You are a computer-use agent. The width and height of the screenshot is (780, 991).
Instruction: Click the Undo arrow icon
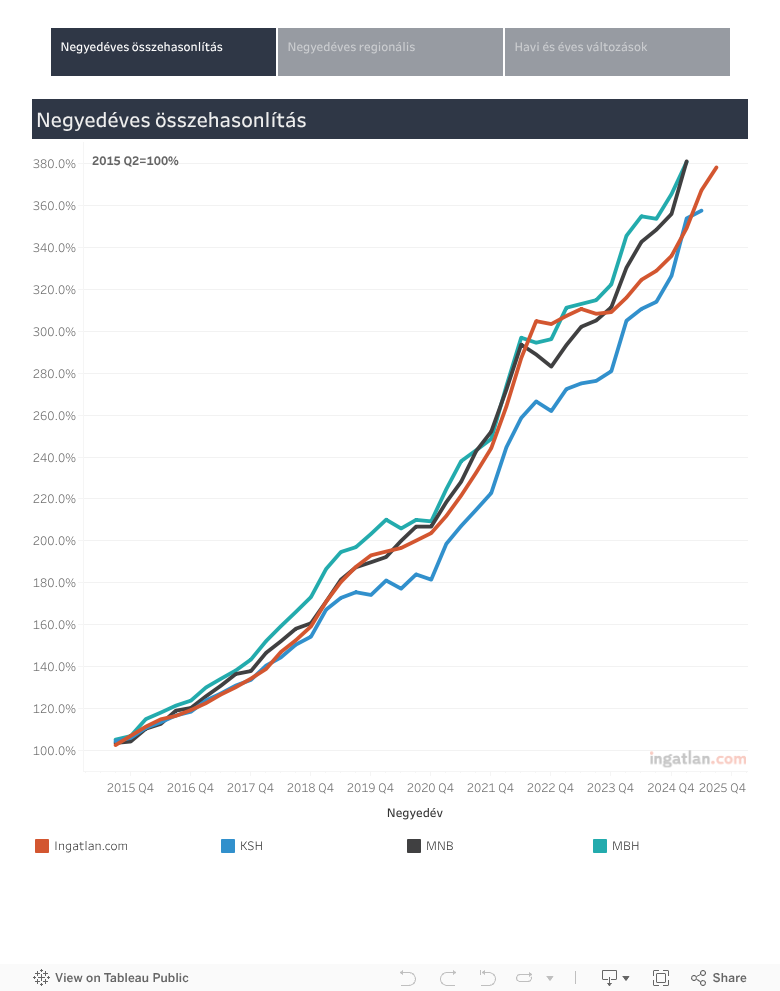pos(407,978)
